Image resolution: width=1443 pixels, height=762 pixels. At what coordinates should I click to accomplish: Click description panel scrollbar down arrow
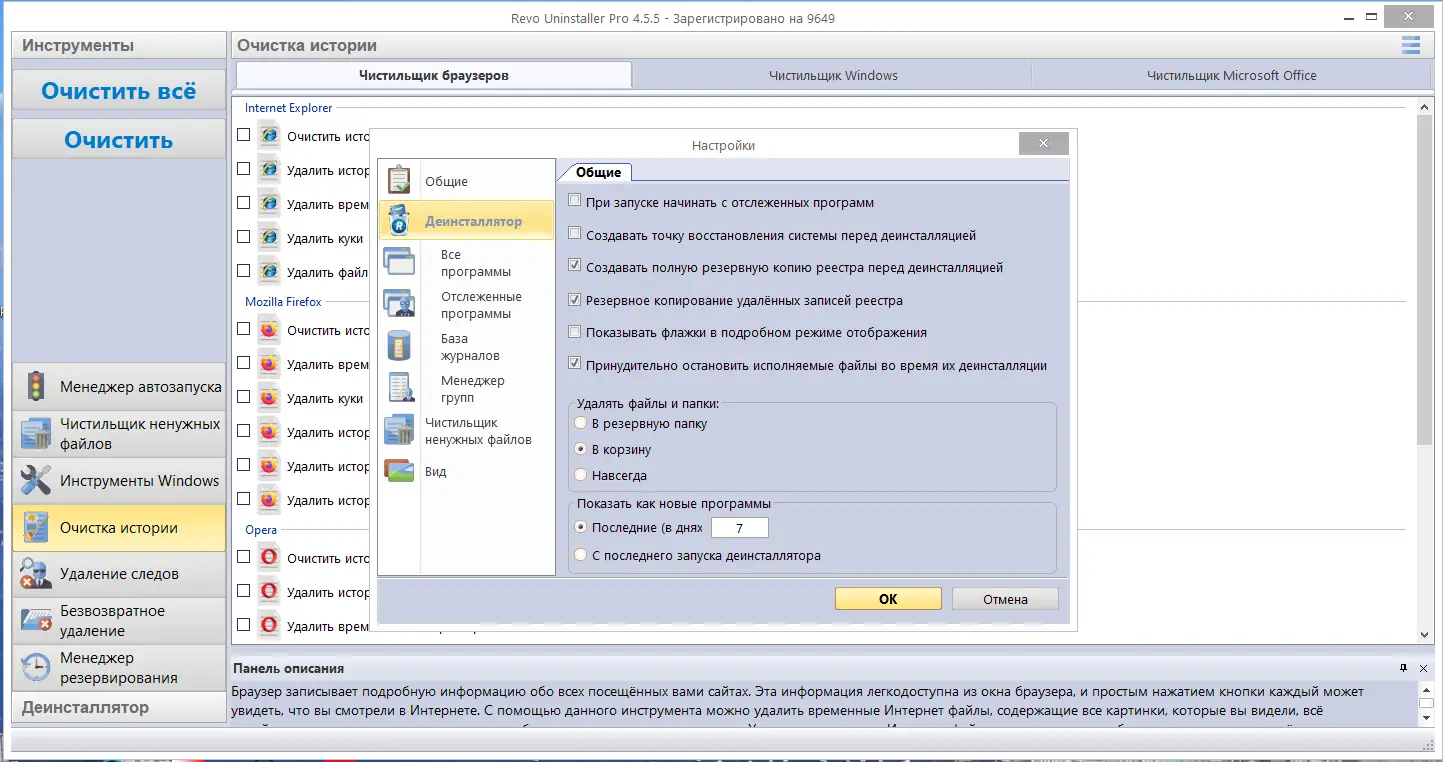[x=1426, y=718]
